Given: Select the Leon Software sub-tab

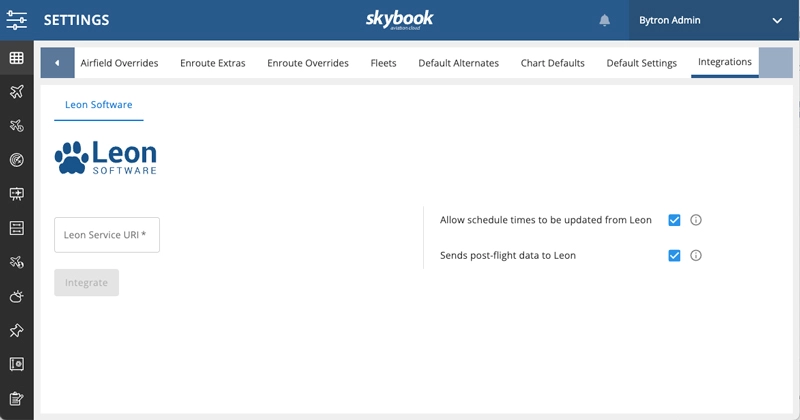Looking at the screenshot, I should (x=98, y=104).
